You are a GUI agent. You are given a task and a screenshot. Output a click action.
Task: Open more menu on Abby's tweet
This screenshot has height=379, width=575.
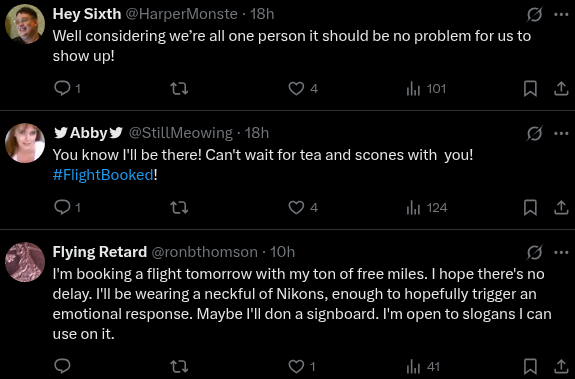561,133
